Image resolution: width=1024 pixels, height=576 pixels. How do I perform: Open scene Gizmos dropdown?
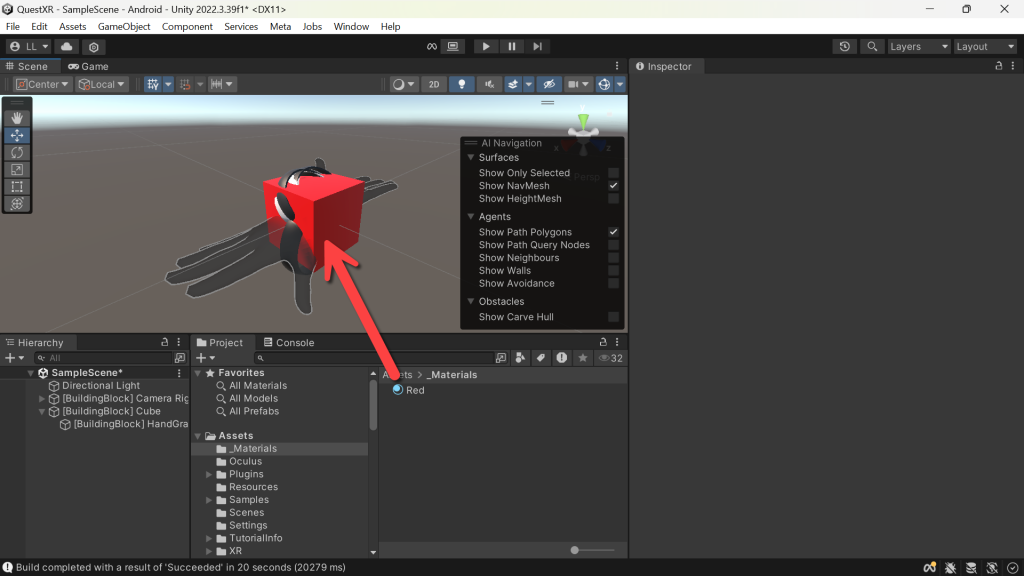(x=619, y=84)
